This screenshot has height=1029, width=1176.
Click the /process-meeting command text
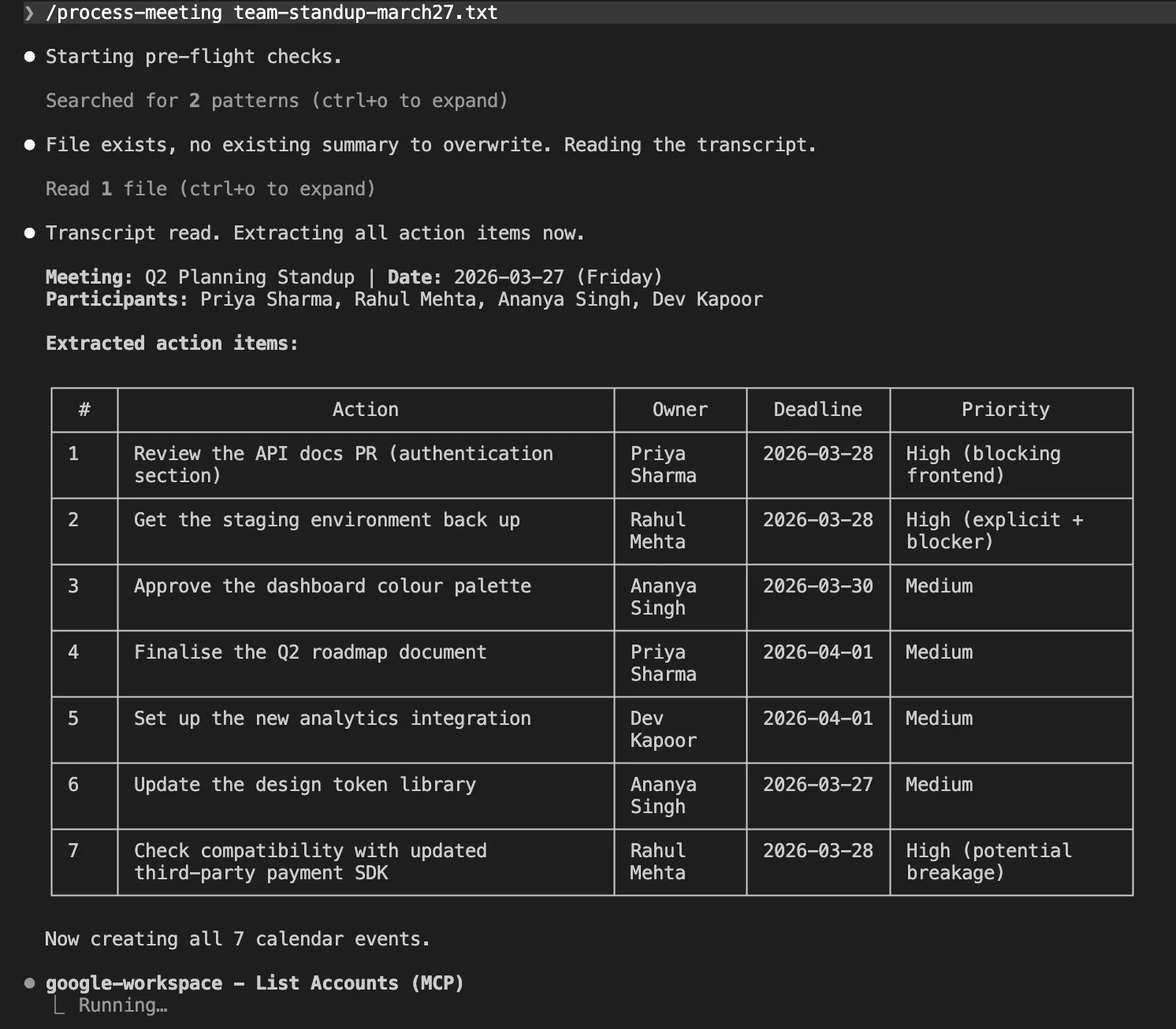[133, 13]
